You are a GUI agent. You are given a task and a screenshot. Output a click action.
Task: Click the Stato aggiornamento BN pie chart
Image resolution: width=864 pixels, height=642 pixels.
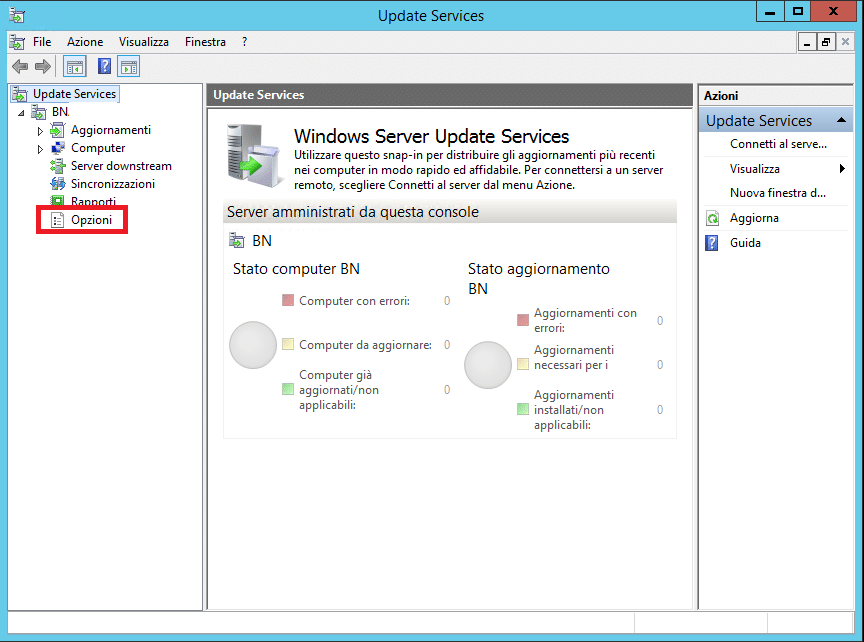(488, 365)
